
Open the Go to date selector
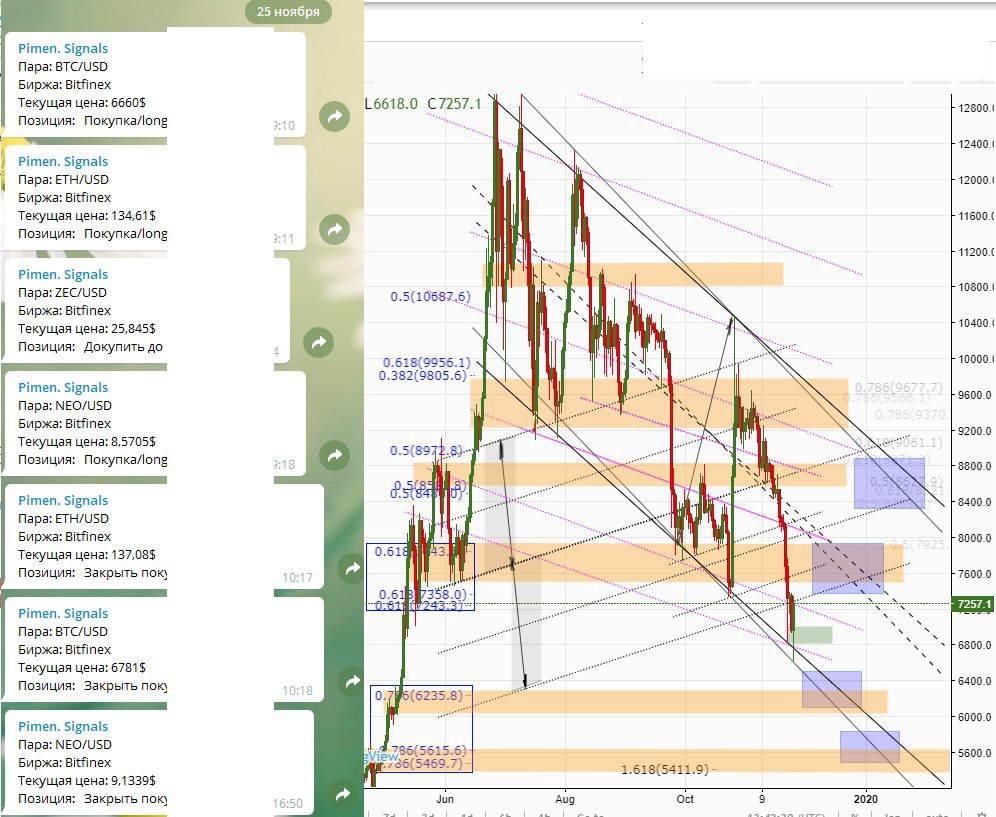pos(591,813)
